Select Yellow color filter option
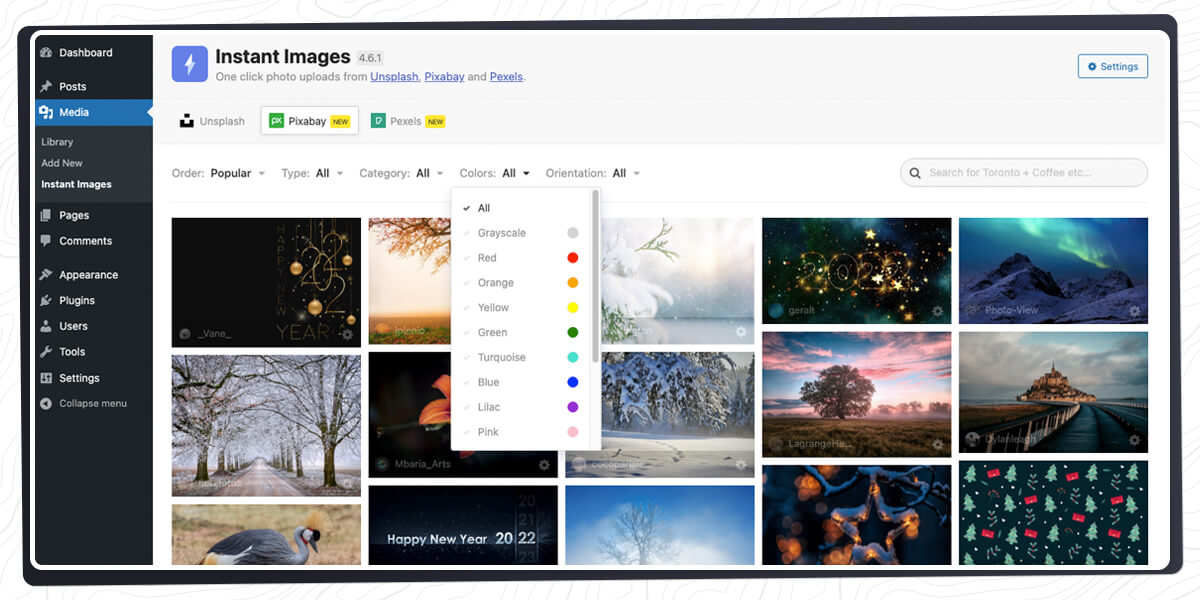 [x=521, y=308]
